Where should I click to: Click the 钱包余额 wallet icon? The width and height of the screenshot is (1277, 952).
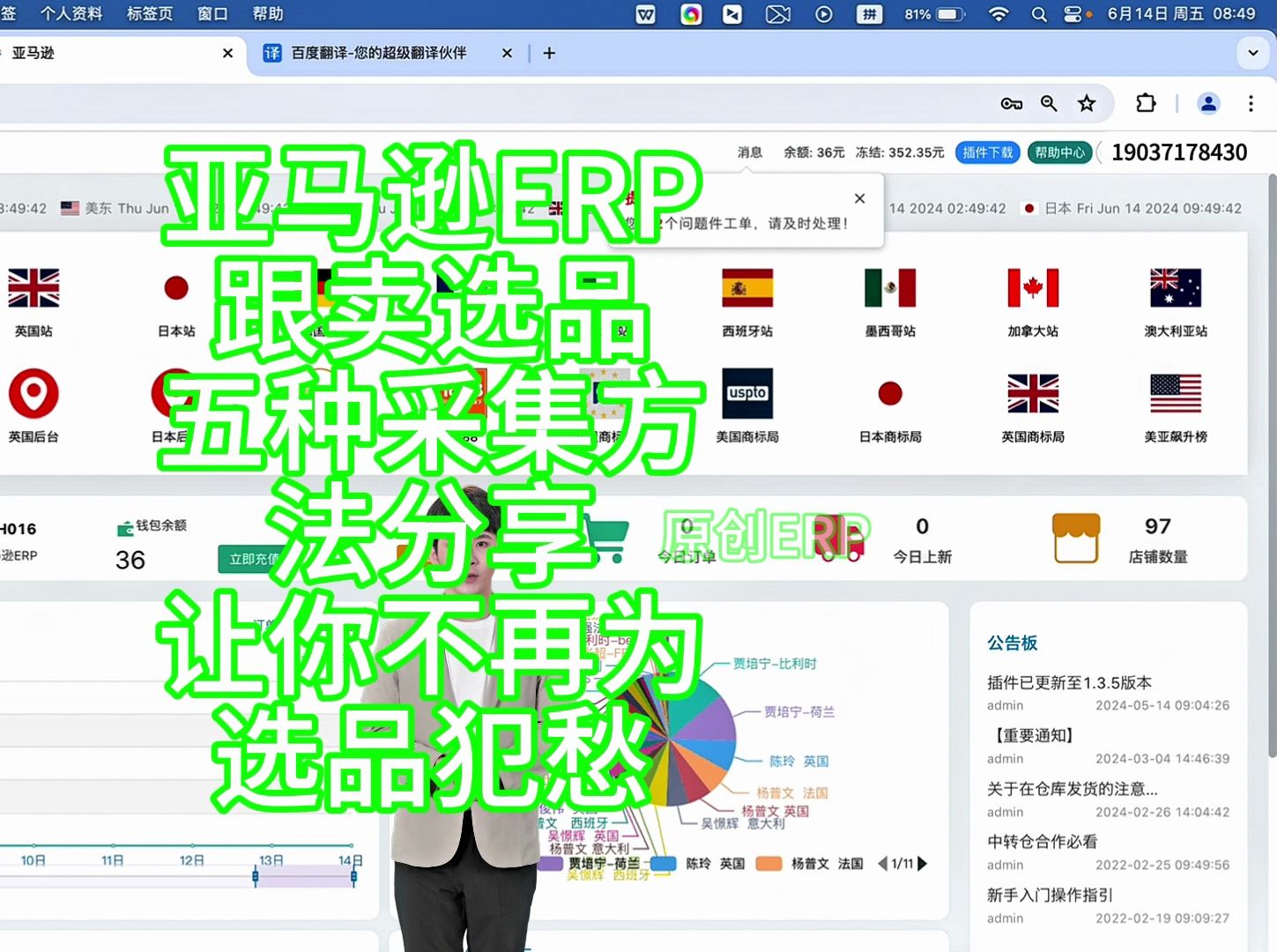[x=125, y=528]
